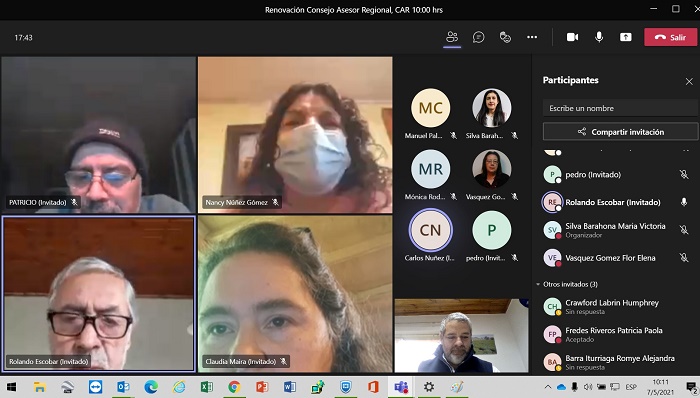The width and height of the screenshot is (700, 398).
Task: Click pedro (Invitado) muted mic icon
Action: coord(683,174)
